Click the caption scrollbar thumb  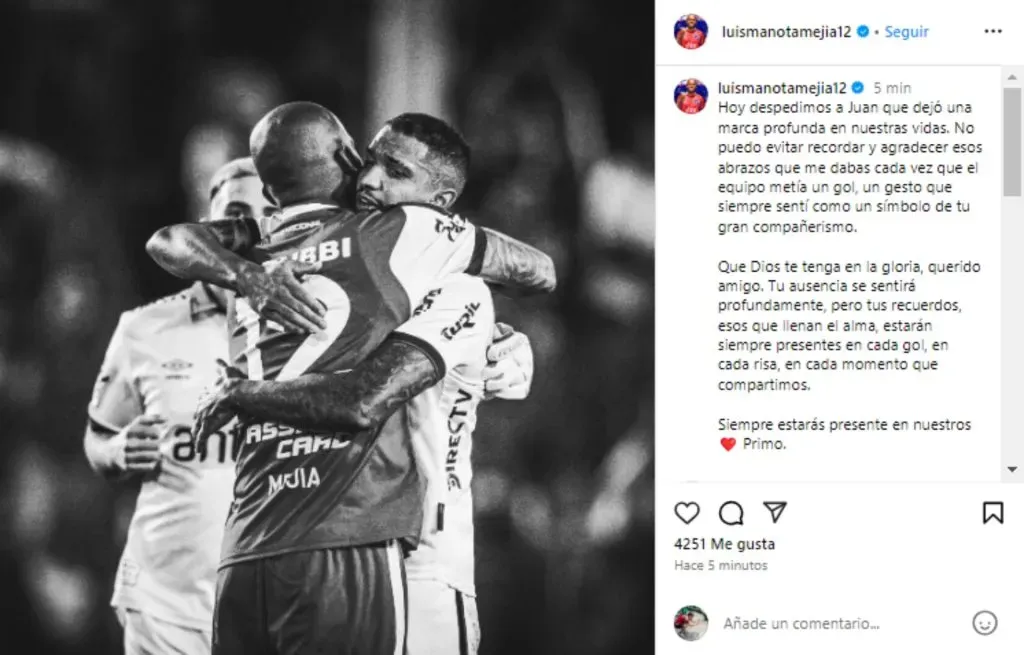pos(1012,142)
